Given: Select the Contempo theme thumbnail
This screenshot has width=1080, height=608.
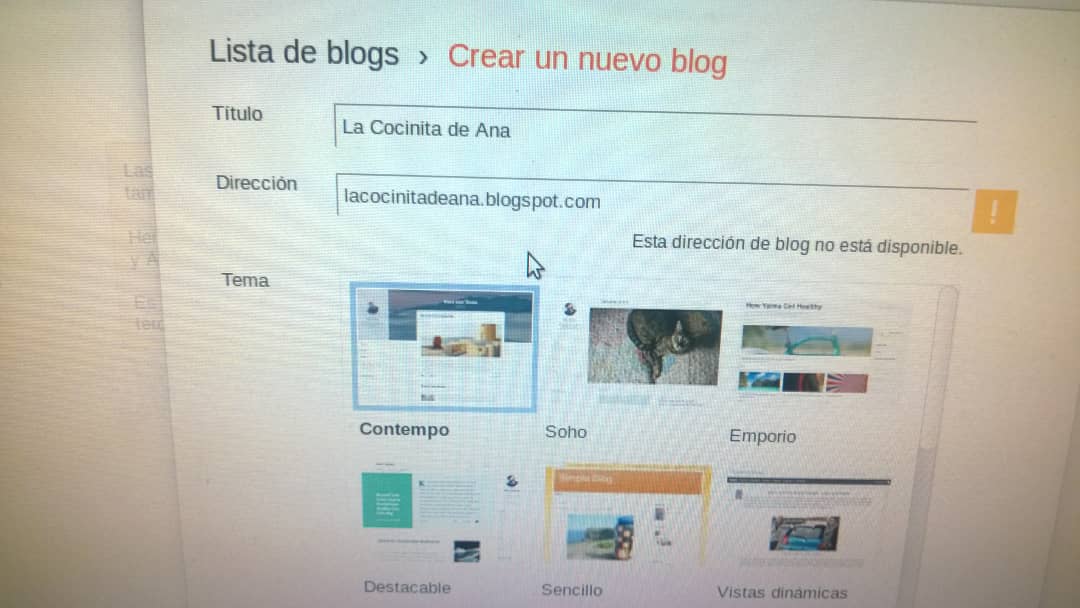Looking at the screenshot, I should pos(444,347).
